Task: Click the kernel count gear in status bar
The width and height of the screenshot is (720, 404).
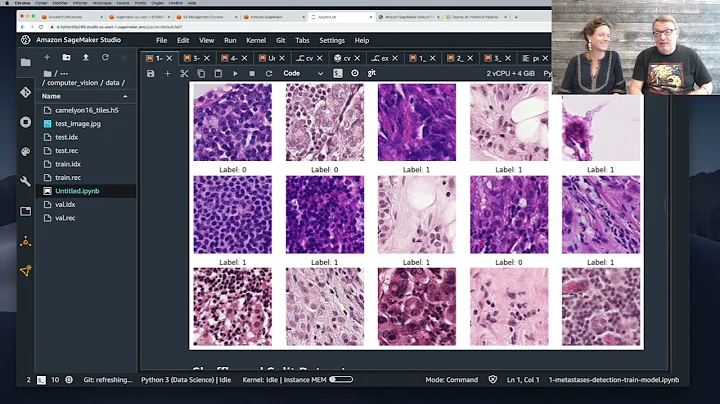Action: tap(69, 380)
